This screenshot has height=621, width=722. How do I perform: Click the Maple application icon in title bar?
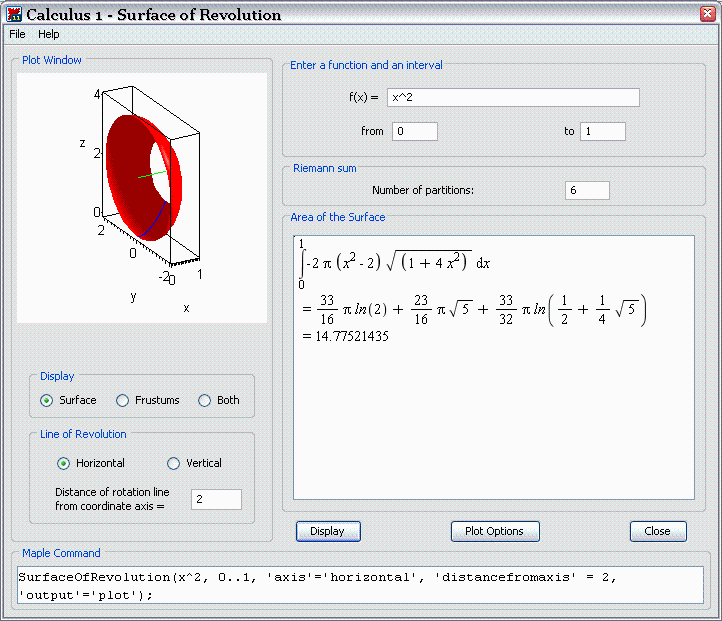[x=14, y=14]
